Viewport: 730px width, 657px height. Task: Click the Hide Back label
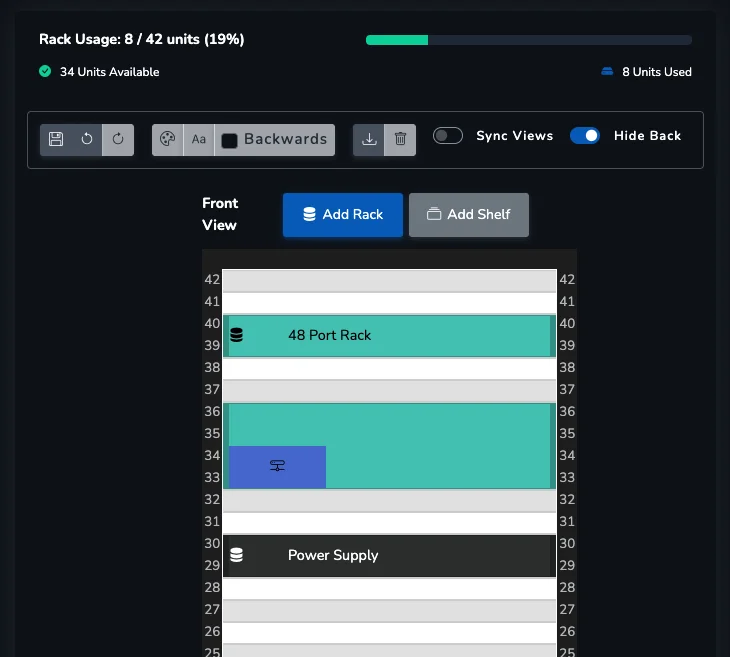point(647,135)
